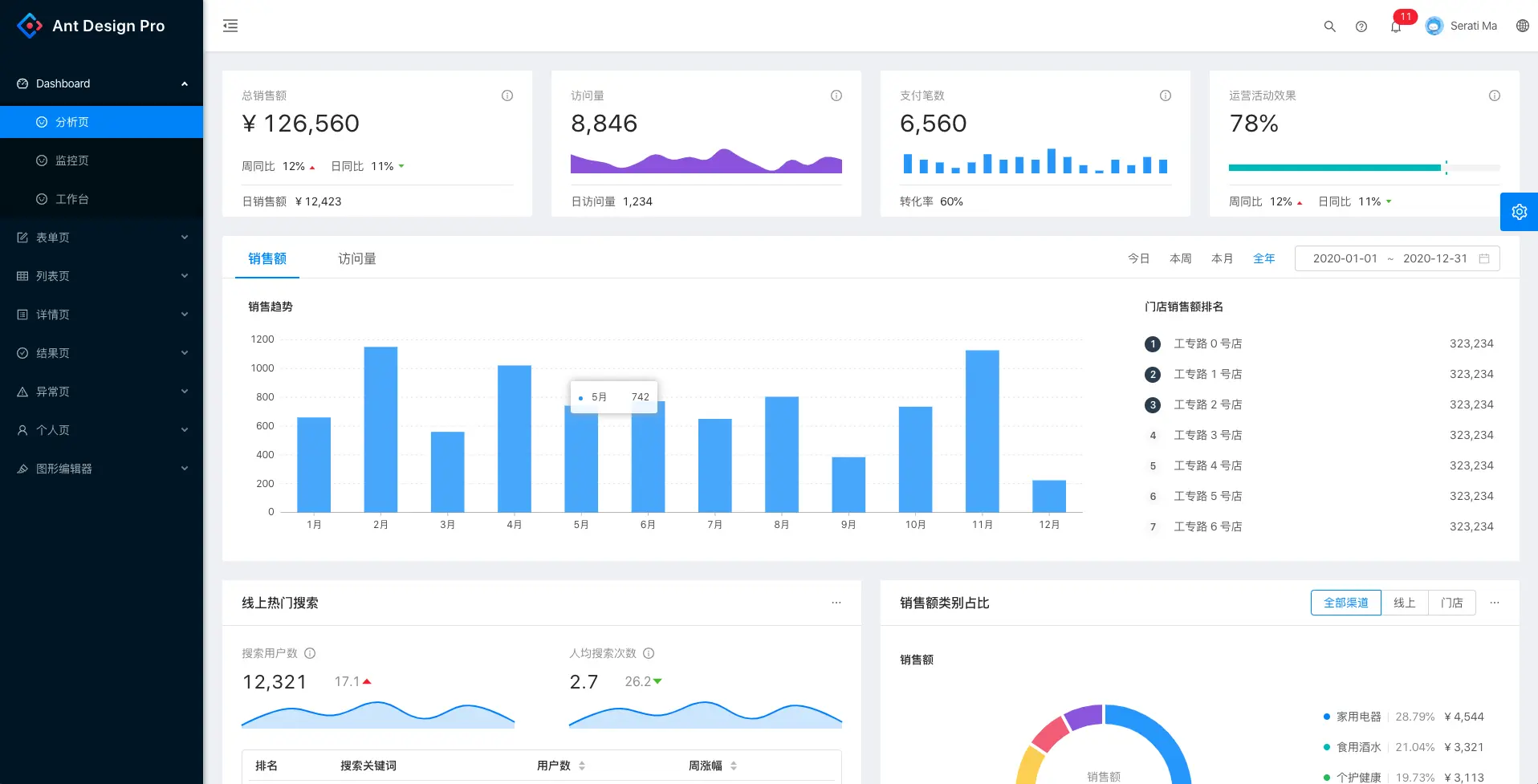Select 全部渠道 channel option
This screenshot has width=1538, height=784.
pyautogui.click(x=1346, y=603)
